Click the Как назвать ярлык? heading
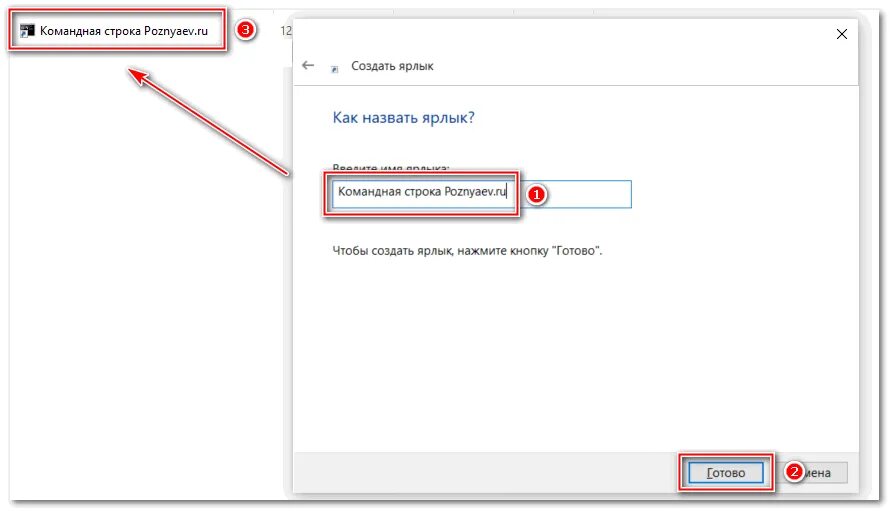 pos(403,118)
